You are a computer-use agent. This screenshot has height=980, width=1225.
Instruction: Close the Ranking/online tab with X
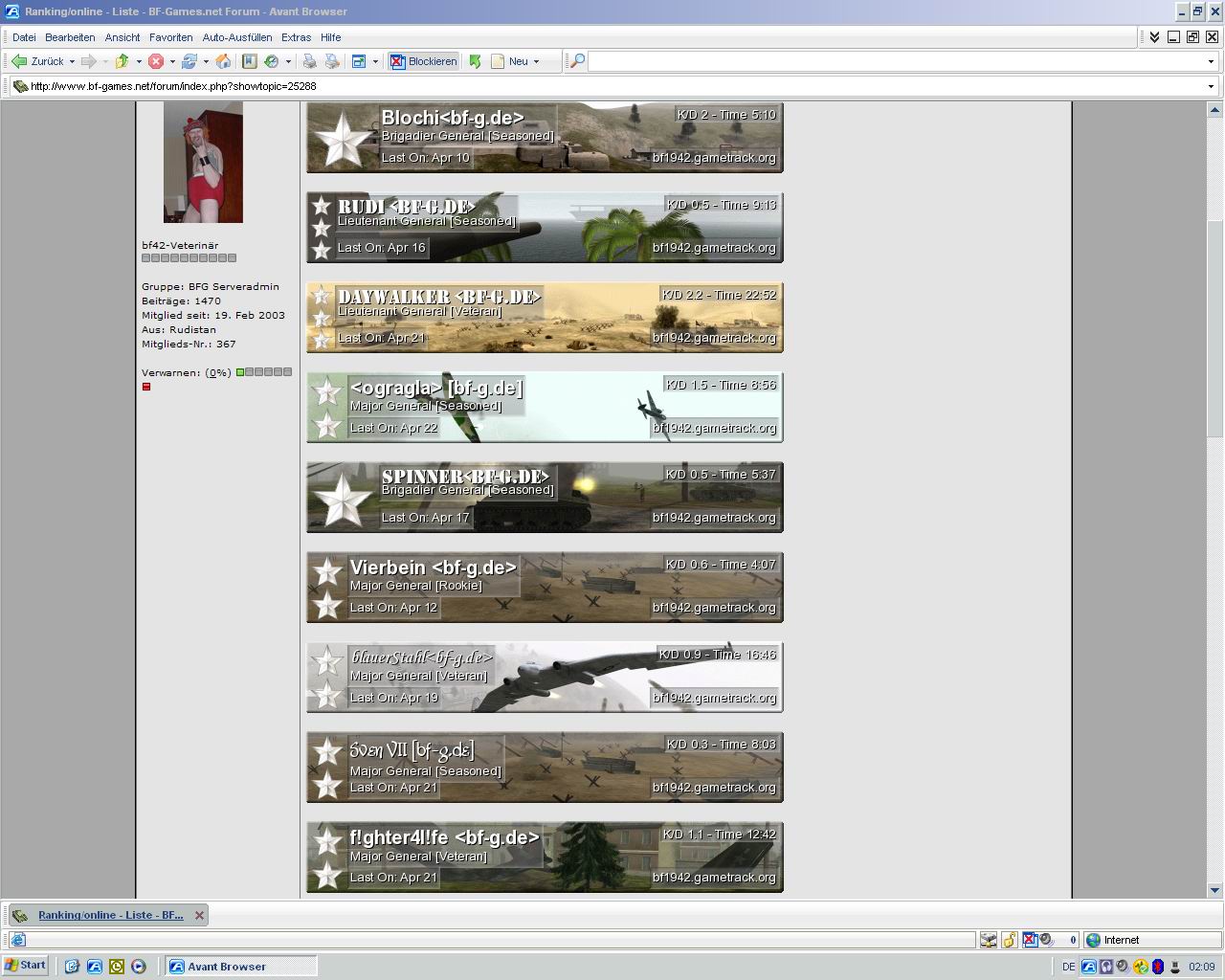[x=199, y=915]
